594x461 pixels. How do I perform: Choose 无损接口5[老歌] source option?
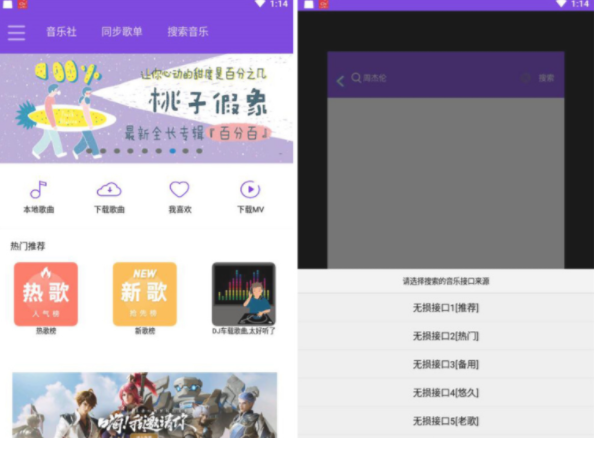click(x=446, y=421)
